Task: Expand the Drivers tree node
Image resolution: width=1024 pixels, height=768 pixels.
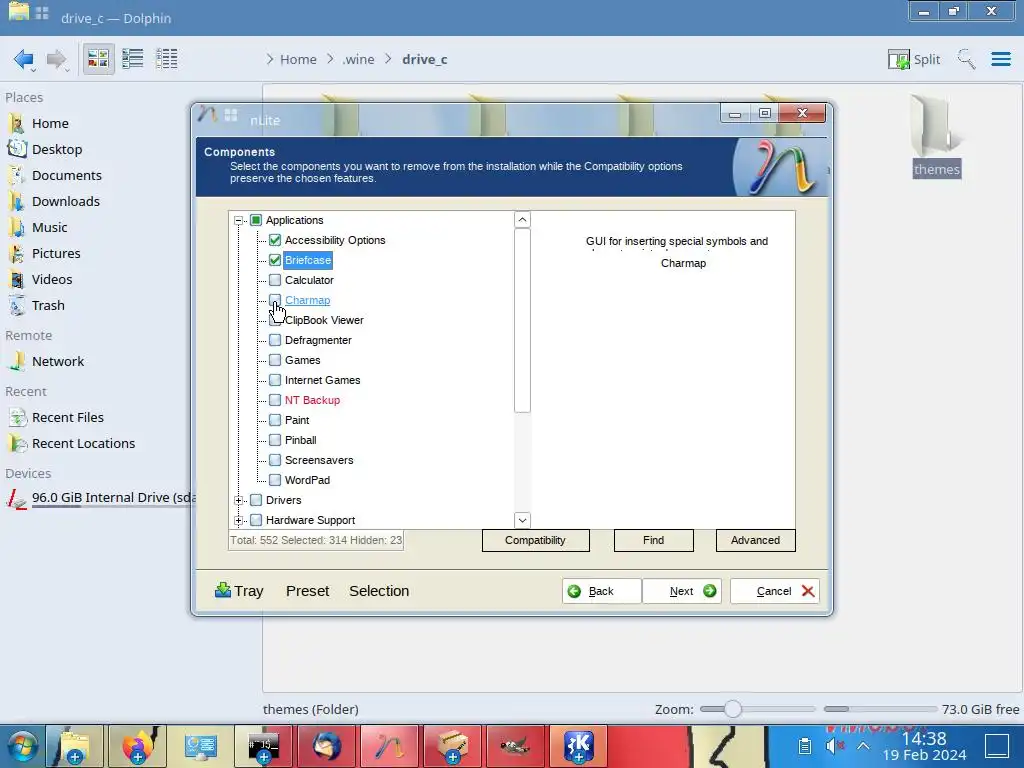Action: tap(238, 500)
